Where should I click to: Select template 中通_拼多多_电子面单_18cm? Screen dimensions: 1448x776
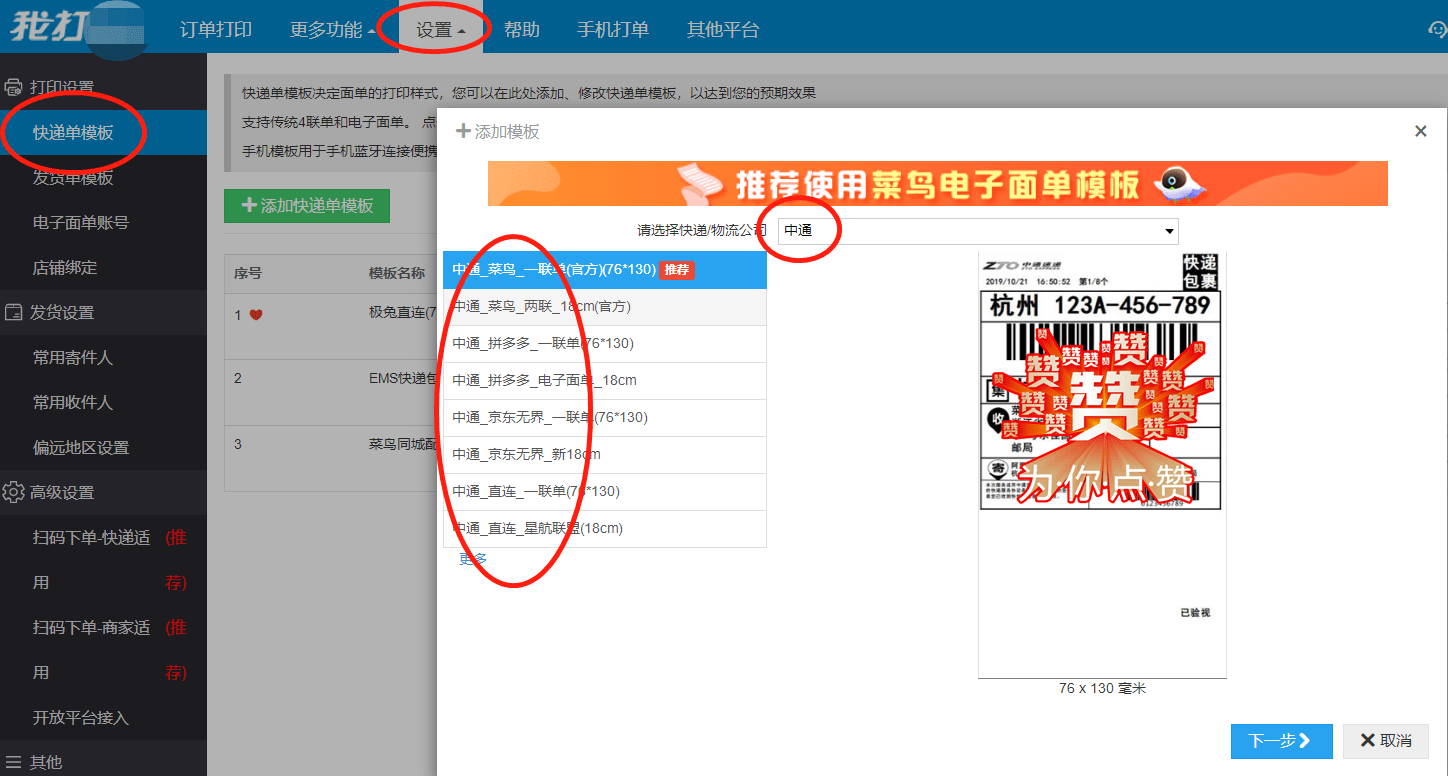(x=605, y=381)
